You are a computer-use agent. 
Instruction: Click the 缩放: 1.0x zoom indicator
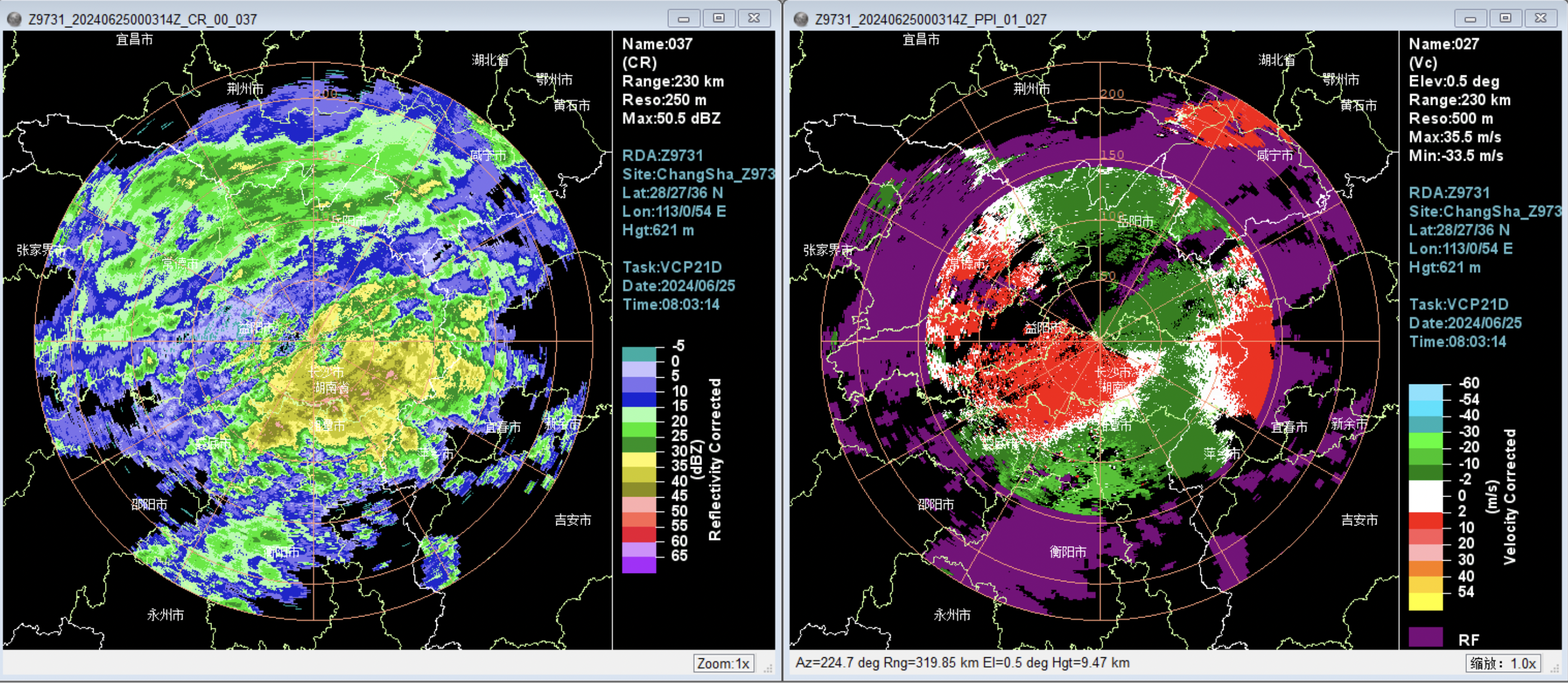click(x=1502, y=663)
